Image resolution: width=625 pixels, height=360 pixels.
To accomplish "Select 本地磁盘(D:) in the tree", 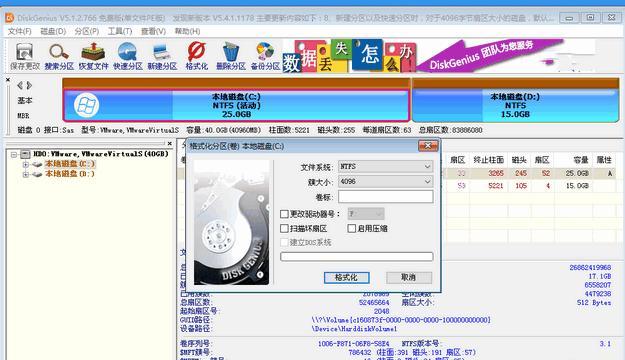I will 70,174.
